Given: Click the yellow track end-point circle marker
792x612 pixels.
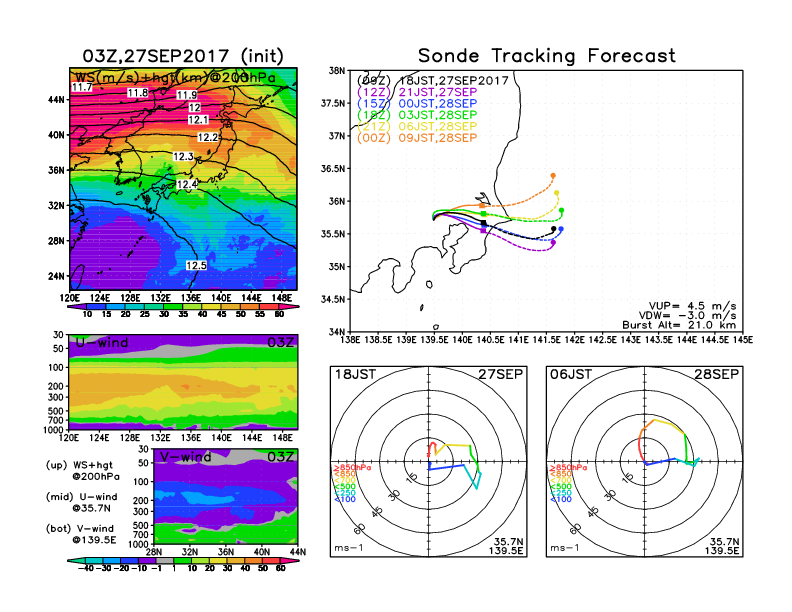Looking at the screenshot, I should click(557, 193).
